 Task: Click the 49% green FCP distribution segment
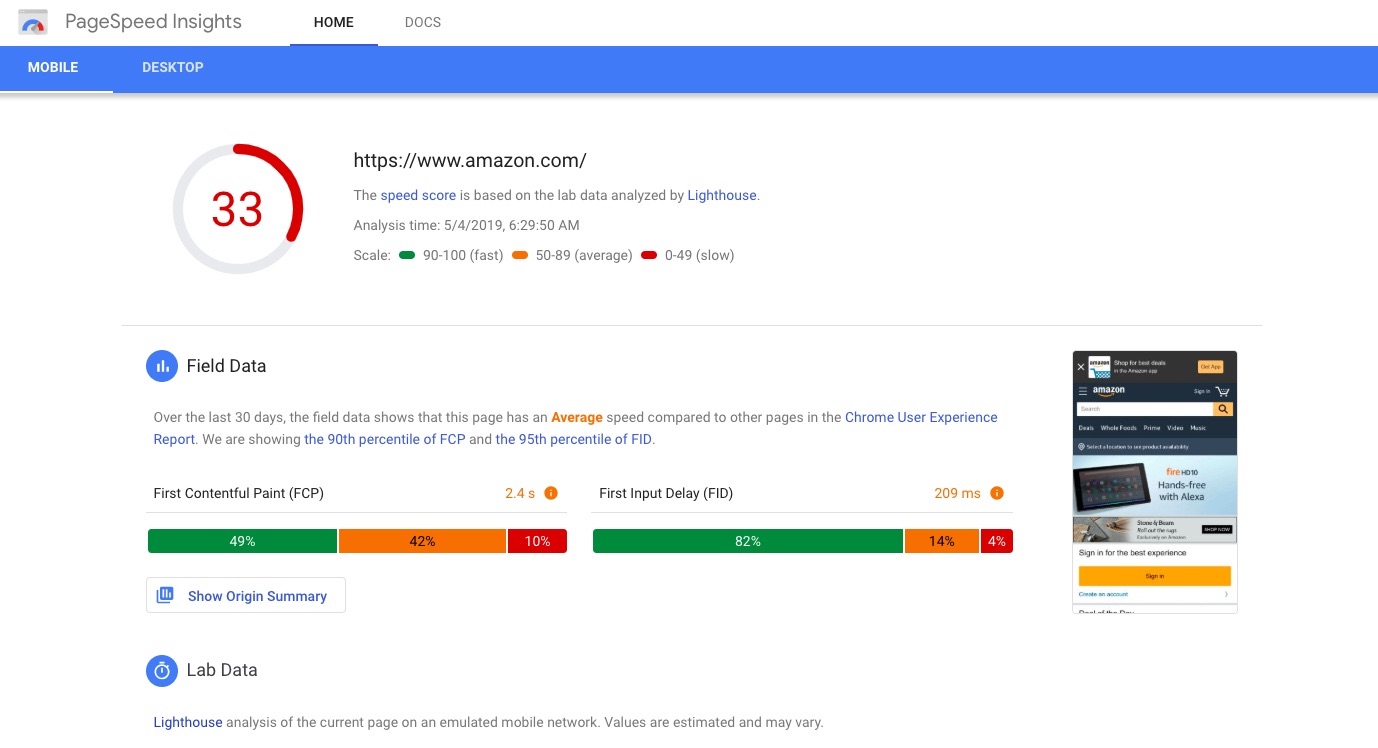point(242,540)
